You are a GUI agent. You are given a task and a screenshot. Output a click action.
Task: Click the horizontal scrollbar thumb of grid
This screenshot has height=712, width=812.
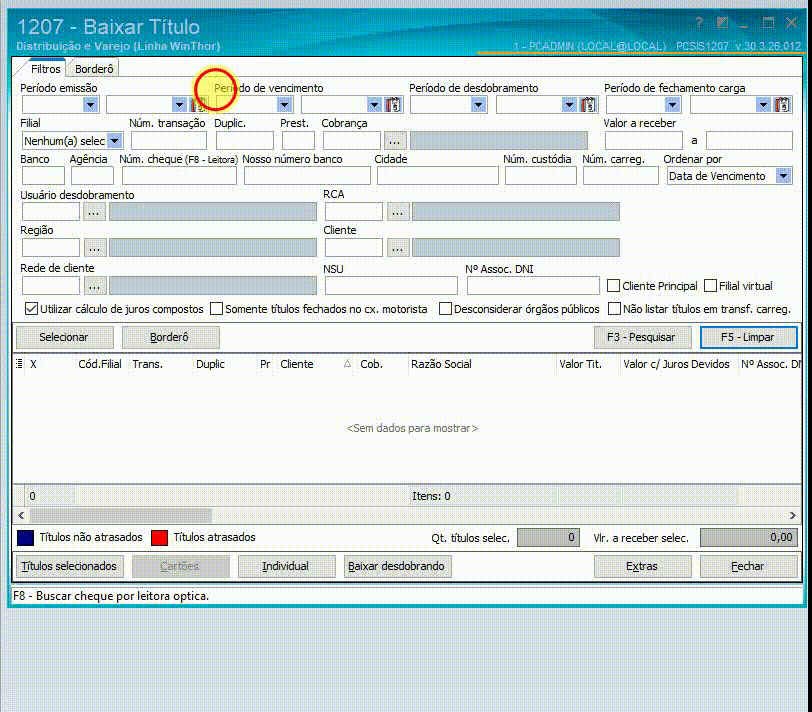[x=121, y=515]
